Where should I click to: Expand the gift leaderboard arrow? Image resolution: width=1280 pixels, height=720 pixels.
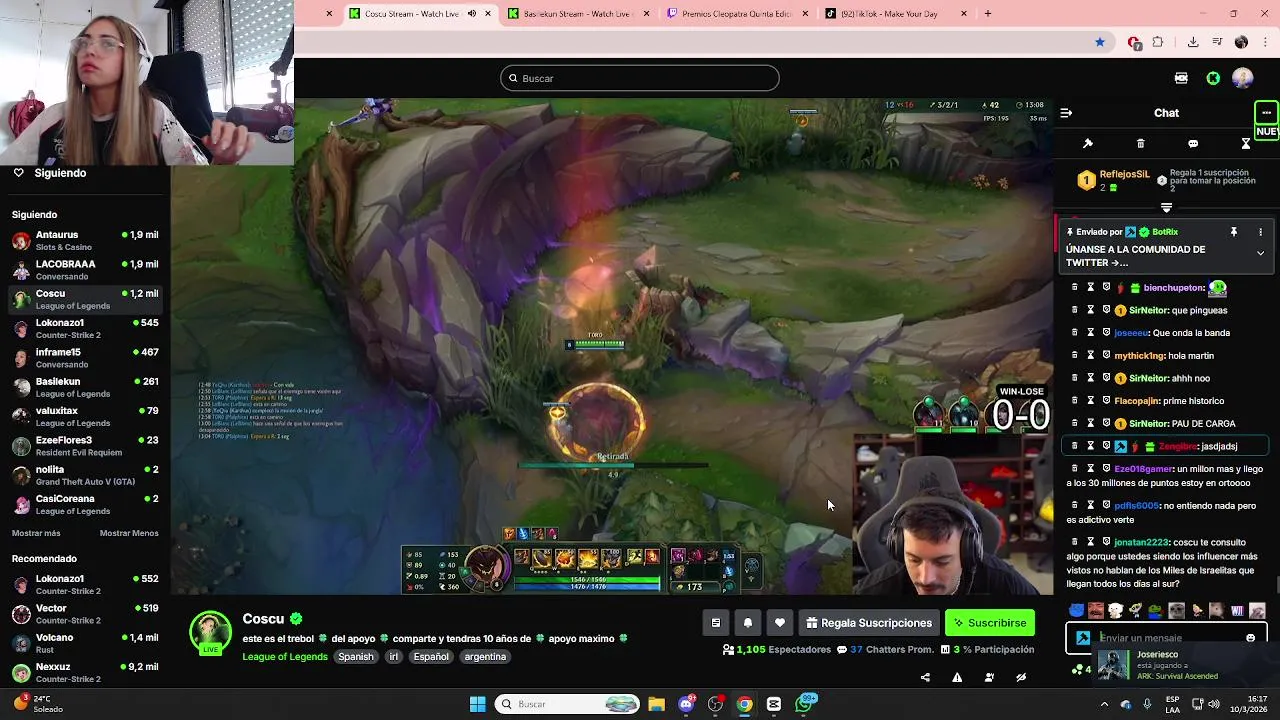[1166, 207]
